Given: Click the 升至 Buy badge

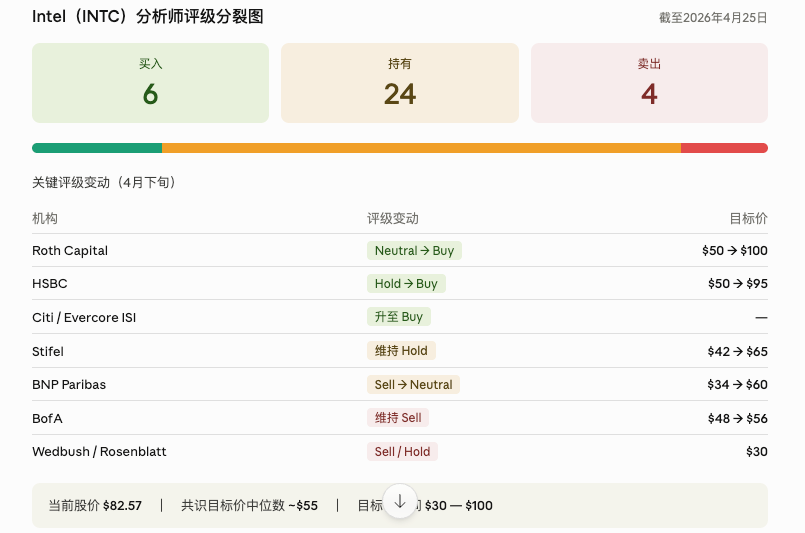Looking at the screenshot, I should [399, 317].
